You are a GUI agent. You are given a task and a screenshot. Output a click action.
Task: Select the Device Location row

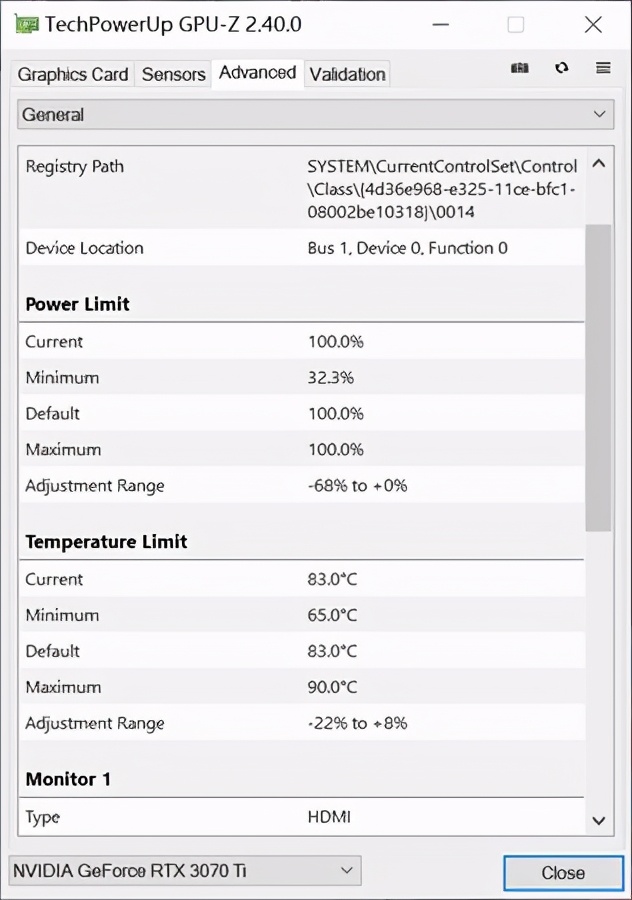point(300,248)
